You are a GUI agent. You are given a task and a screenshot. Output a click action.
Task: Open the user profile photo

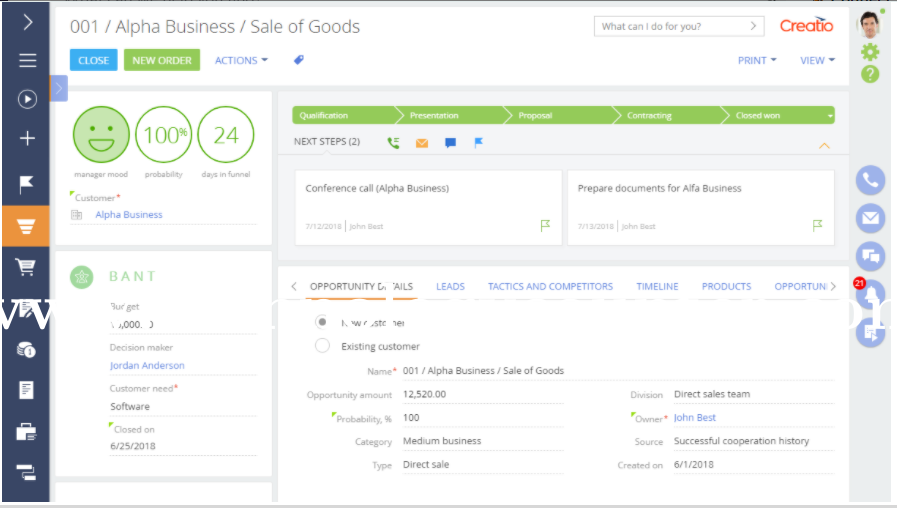[870, 25]
